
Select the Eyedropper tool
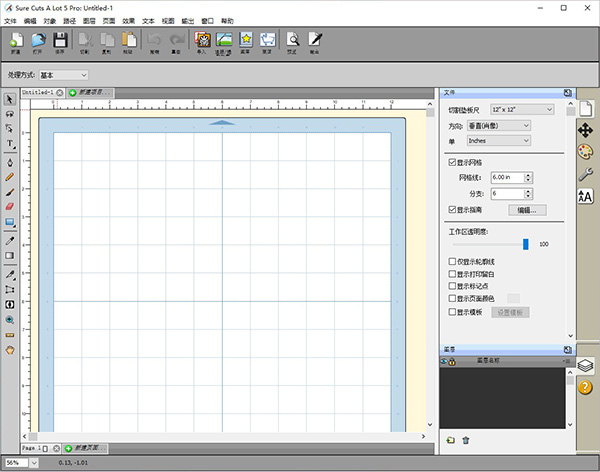click(x=10, y=240)
